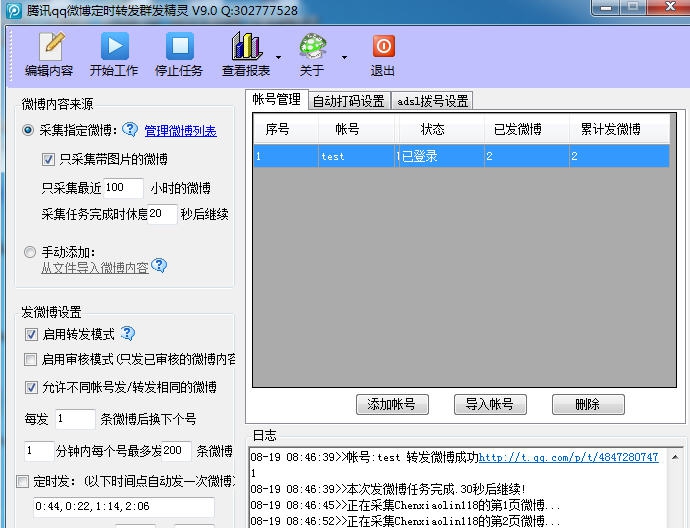The image size is (690, 528).
Task: Click the schedule times field 0:44,0:22
Action: (124, 506)
